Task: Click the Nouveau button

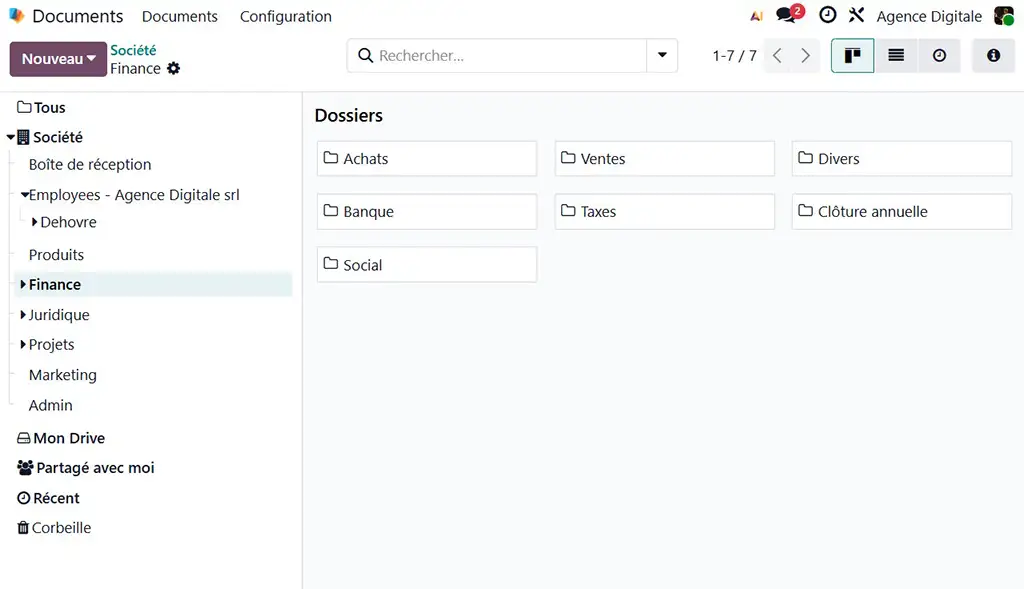Action: pos(48,59)
